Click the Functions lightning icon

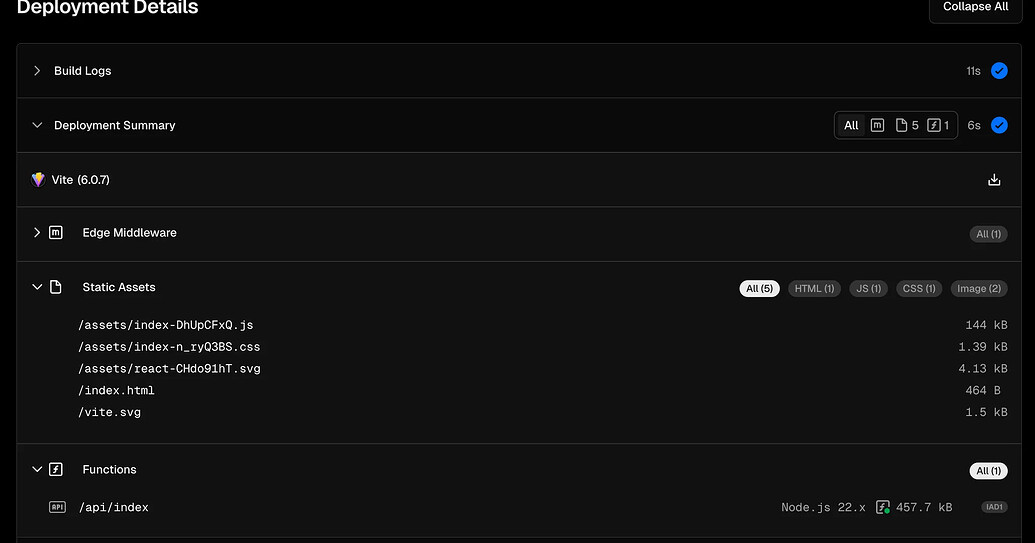56,469
